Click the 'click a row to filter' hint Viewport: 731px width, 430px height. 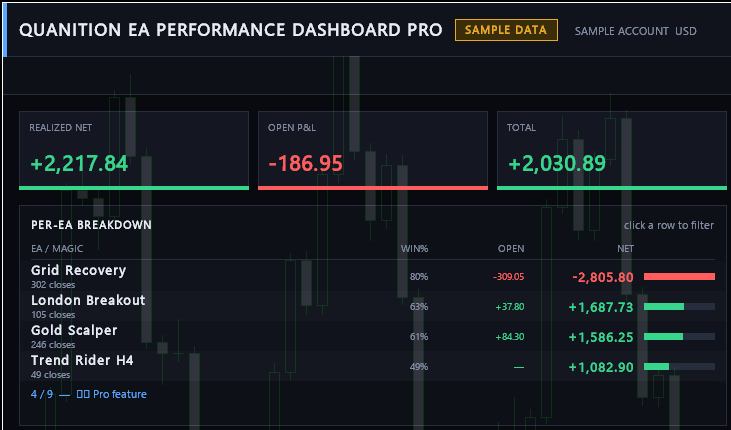[x=669, y=225]
